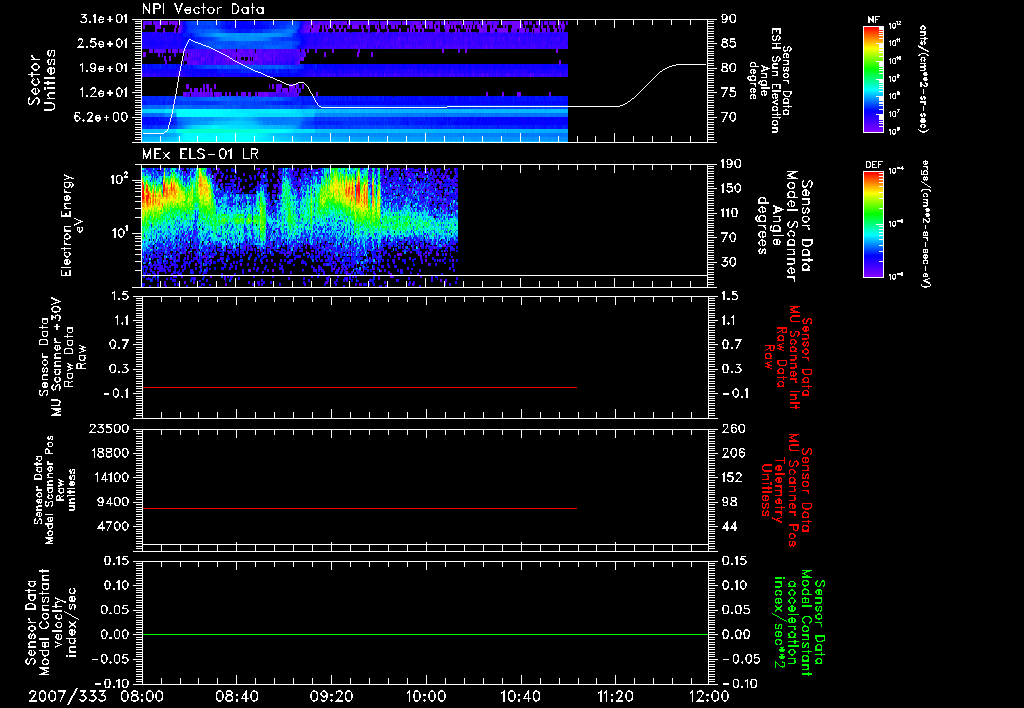Click the "30" Model Scanner Angle tick

click(729, 263)
